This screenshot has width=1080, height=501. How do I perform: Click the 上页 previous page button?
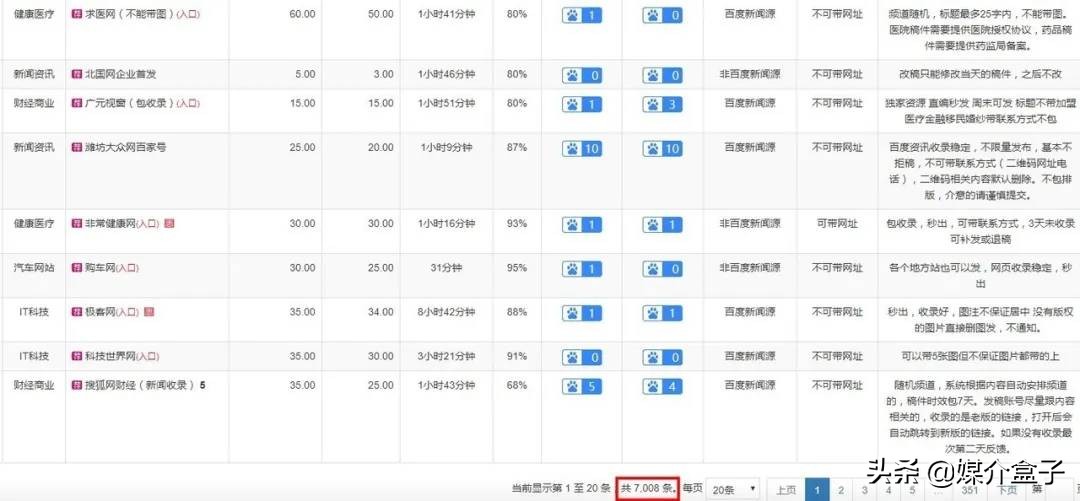pyautogui.click(x=786, y=490)
